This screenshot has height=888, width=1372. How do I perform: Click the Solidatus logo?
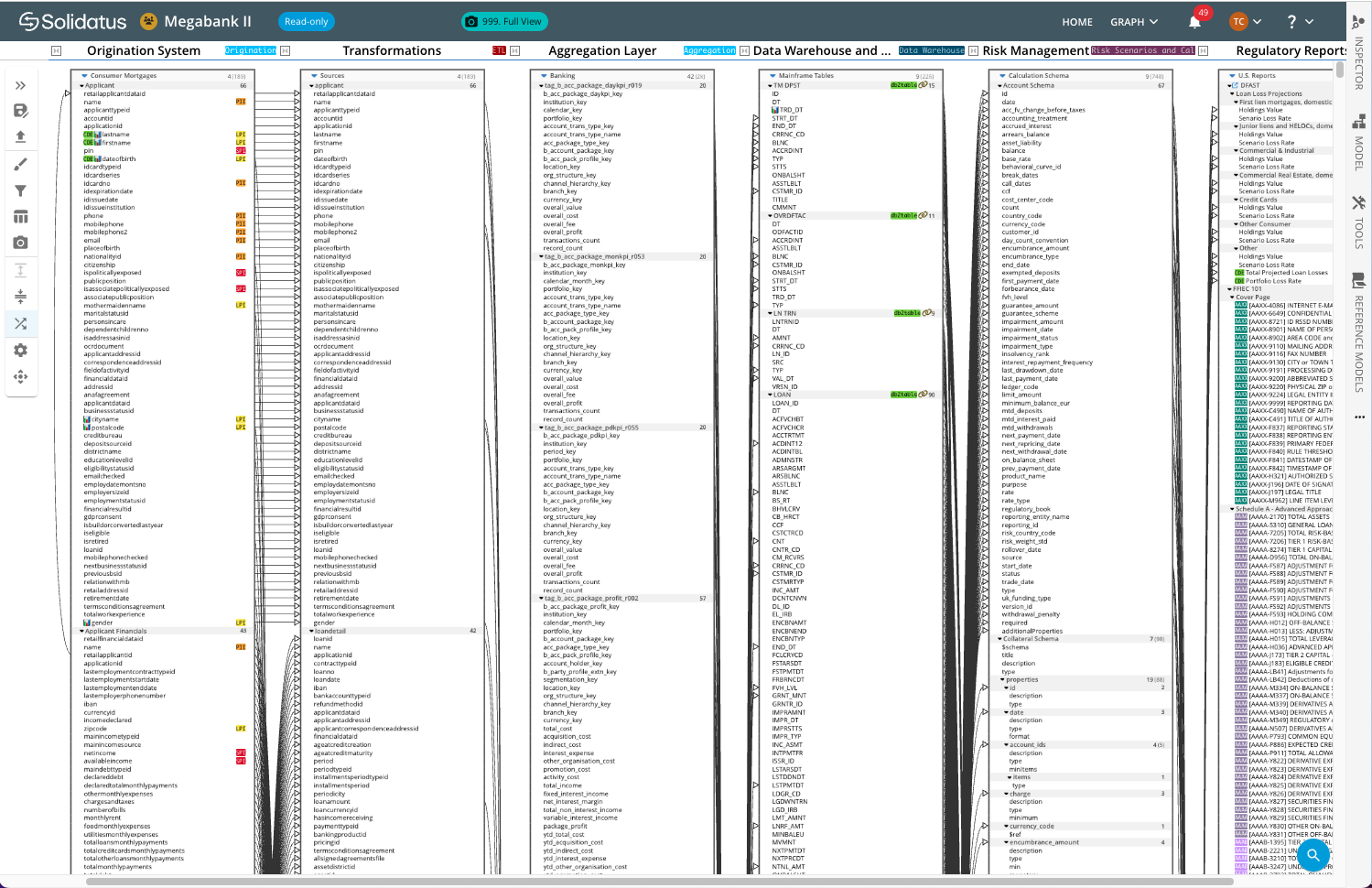coord(73,21)
